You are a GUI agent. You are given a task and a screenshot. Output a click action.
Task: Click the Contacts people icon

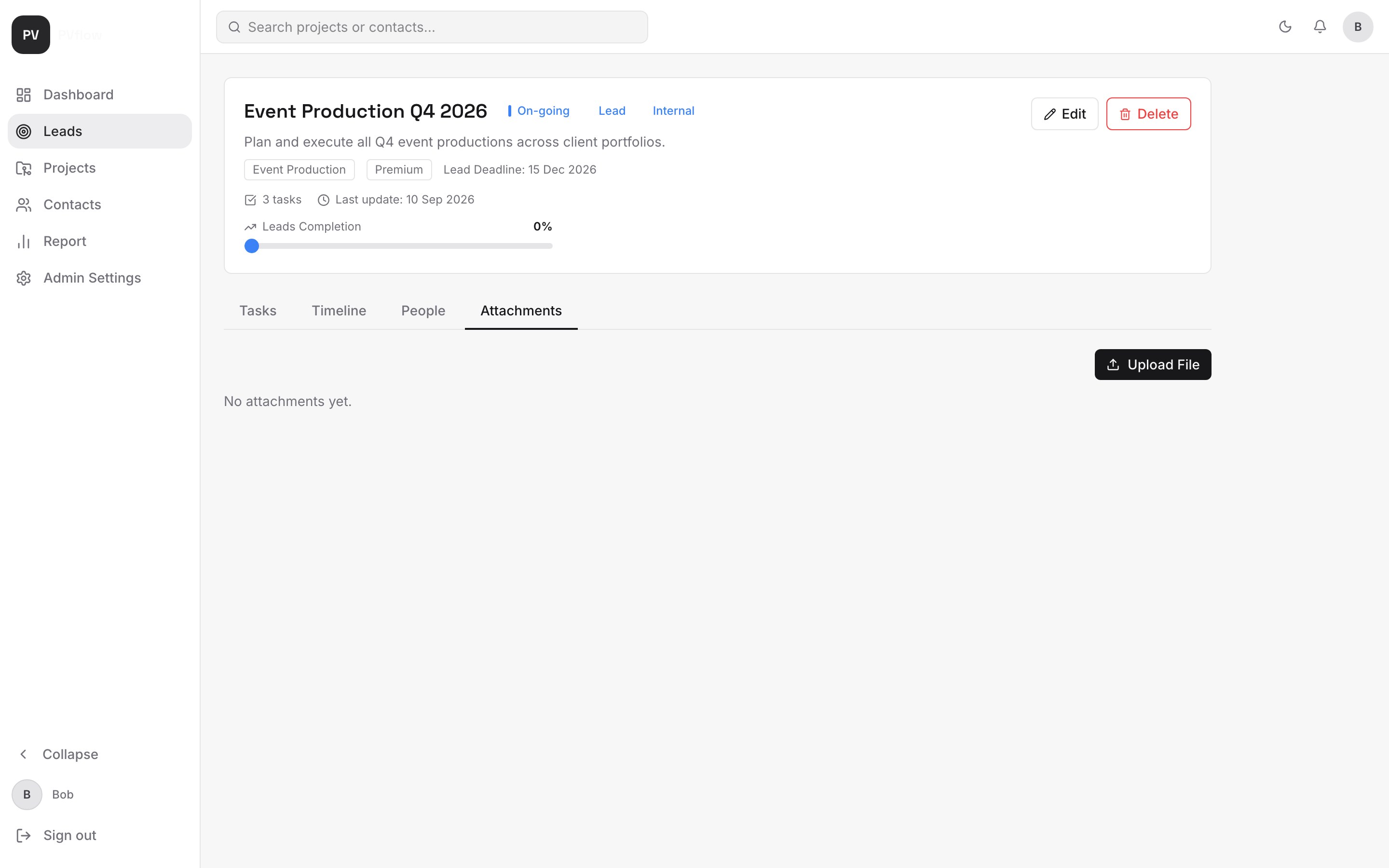click(x=24, y=205)
